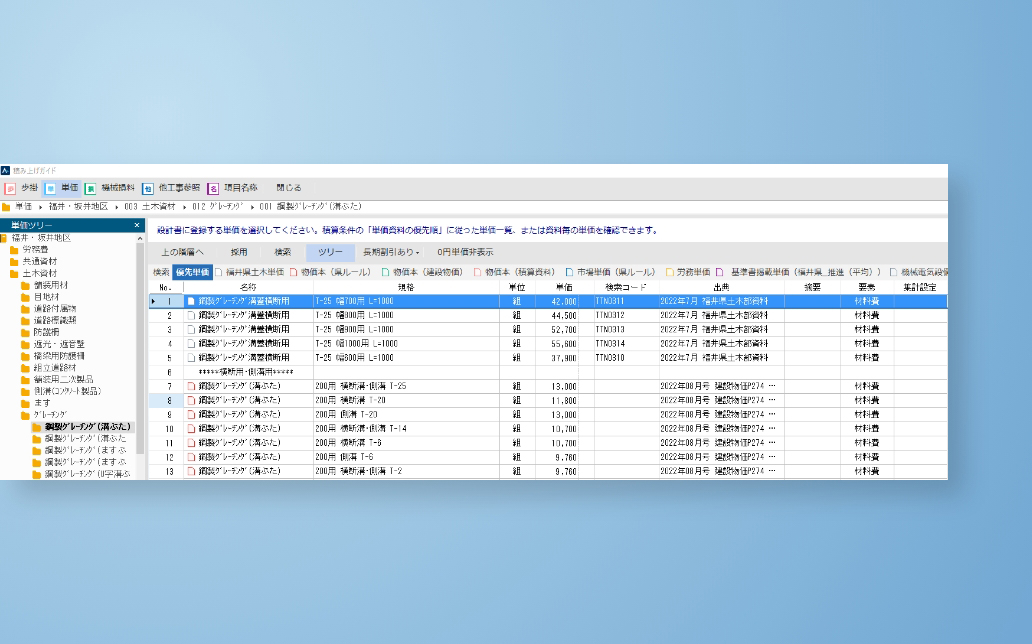Toggle the ツリー view button
Image resolution: width=1032 pixels, height=644 pixels.
330,252
